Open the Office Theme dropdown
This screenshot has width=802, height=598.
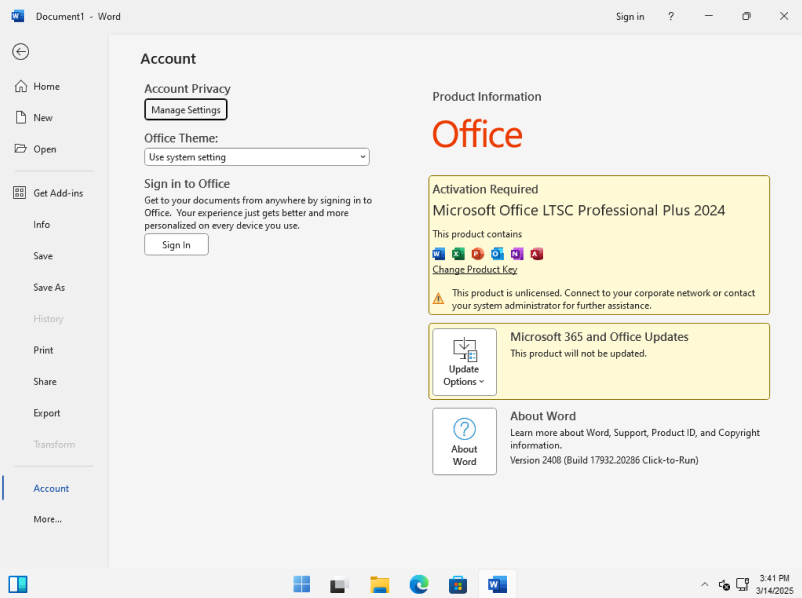pyautogui.click(x=257, y=157)
